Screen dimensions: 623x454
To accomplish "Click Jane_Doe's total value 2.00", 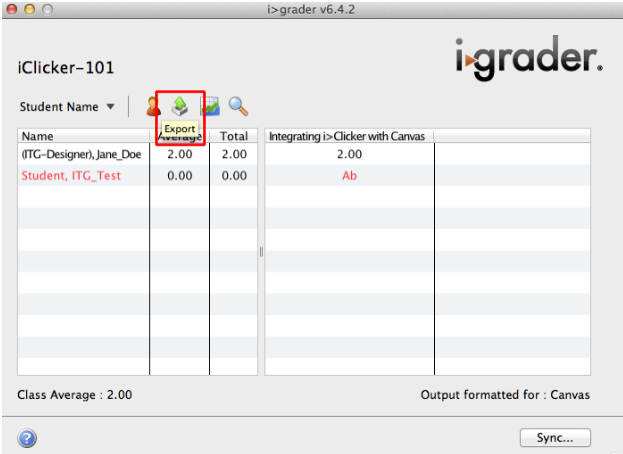I will click(x=234, y=154).
